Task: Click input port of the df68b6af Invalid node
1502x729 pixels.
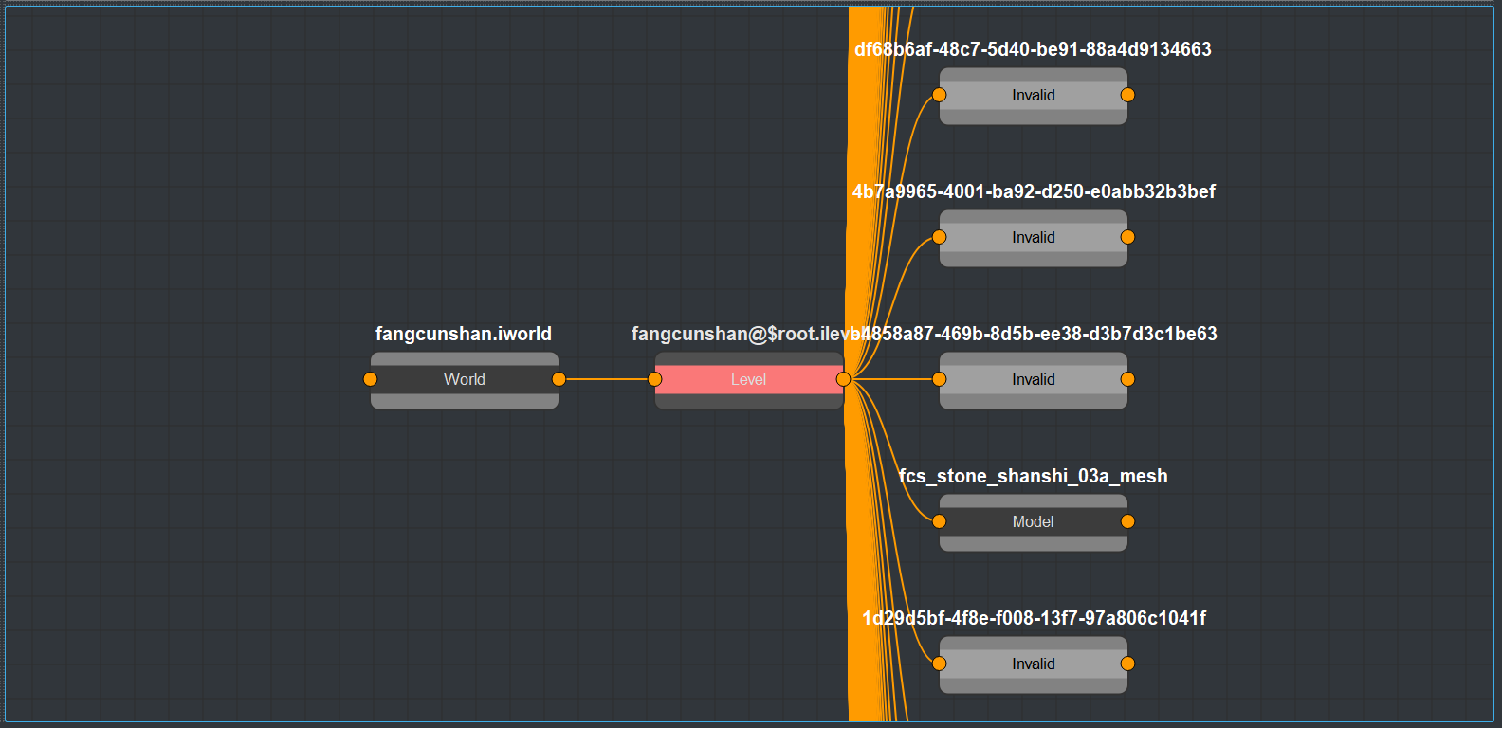Action: (939, 95)
